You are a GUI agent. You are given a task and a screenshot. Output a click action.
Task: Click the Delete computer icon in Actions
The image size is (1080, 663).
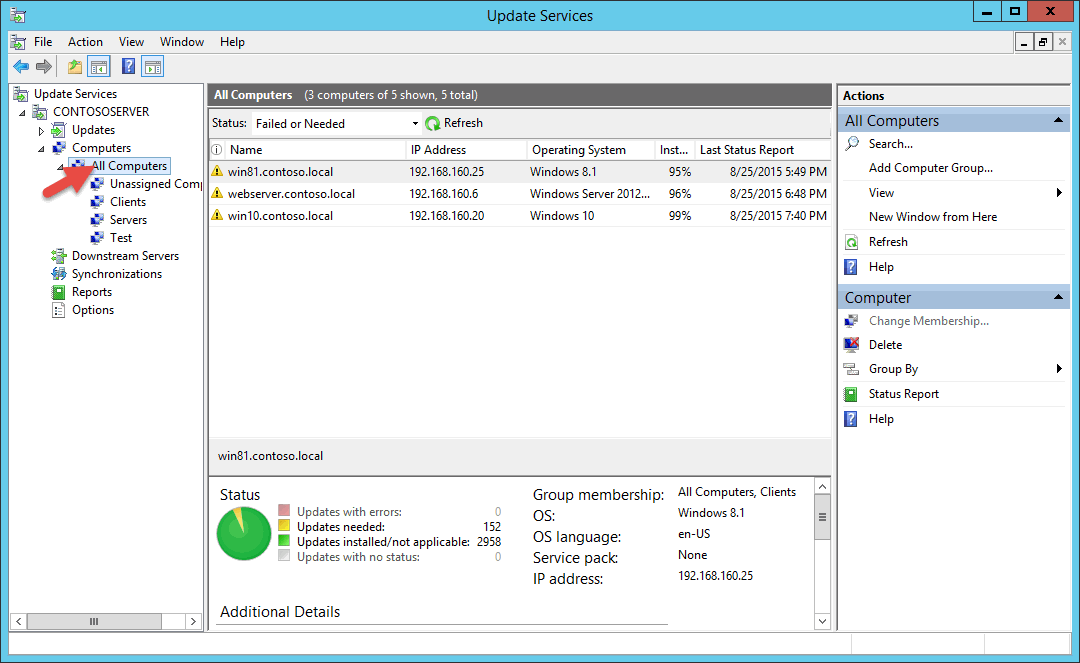pyautogui.click(x=851, y=344)
